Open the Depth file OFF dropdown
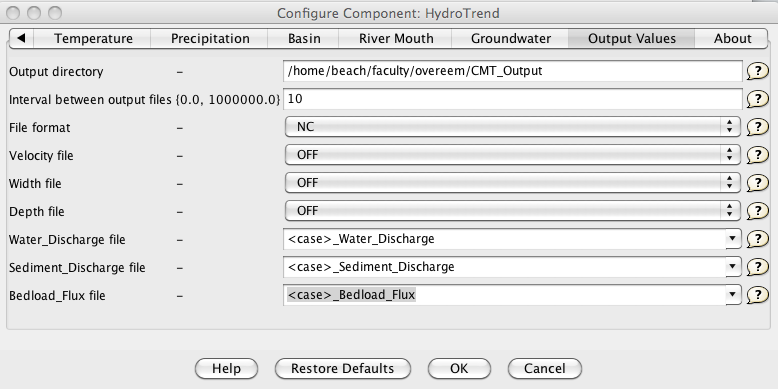Viewport: 778px width, 389px height. pyautogui.click(x=513, y=211)
